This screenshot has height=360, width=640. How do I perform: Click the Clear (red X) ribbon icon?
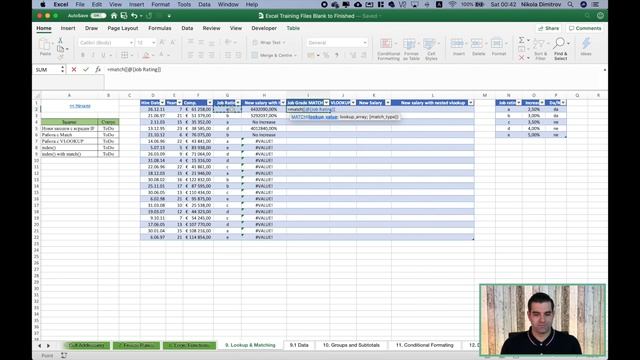[x=522, y=58]
